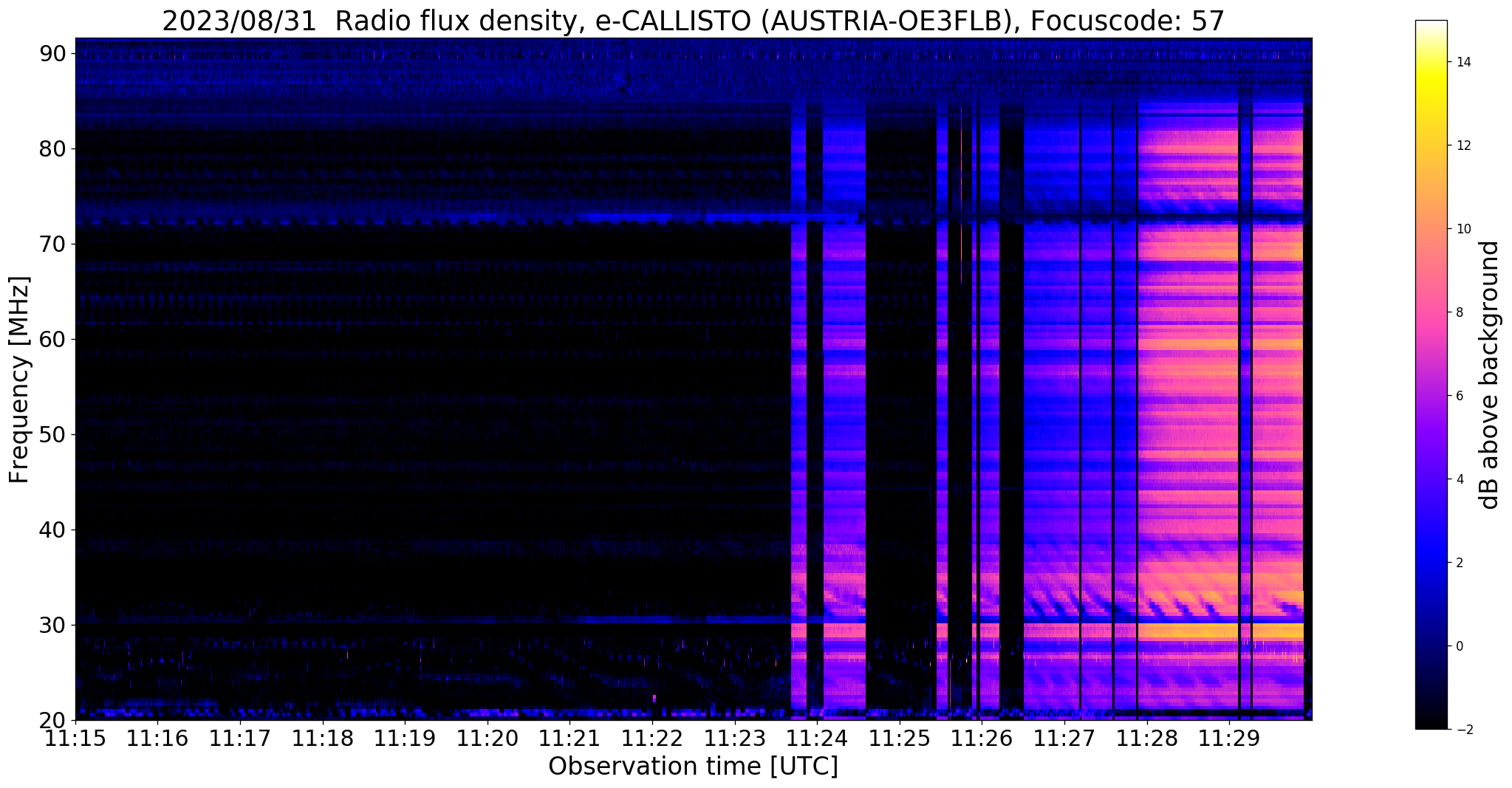This screenshot has height=788, width=1512.
Task: Click the 50 MHz frequency tick label
Action: (54, 434)
